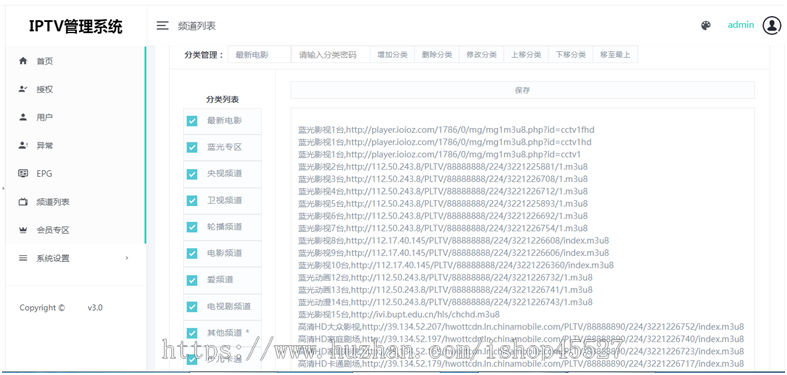Click the 蓝光影视2台 channel line
The image size is (787, 375).
[x=443, y=167]
